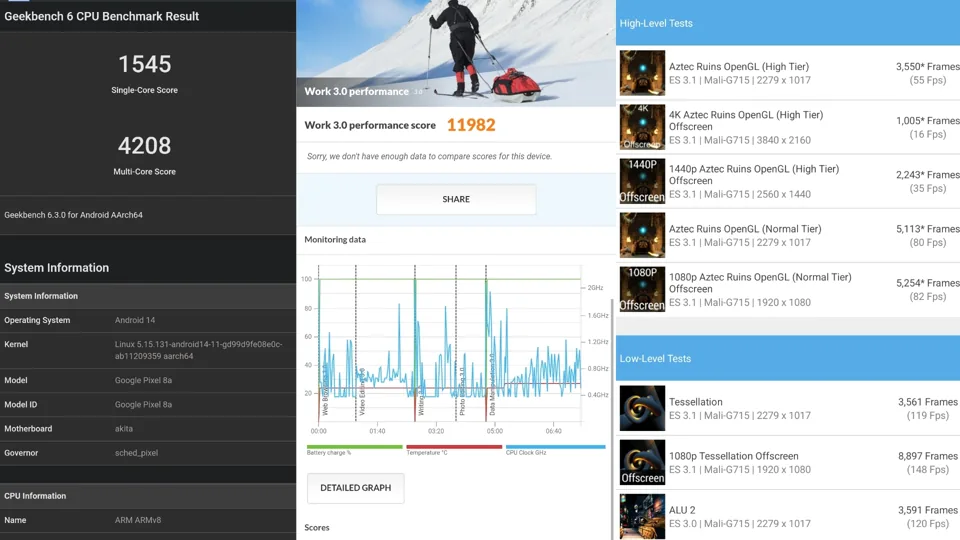960x540 pixels.
Task: Click Aztec Ruins OpenGL Normal Tier icon
Action: [x=642, y=235]
